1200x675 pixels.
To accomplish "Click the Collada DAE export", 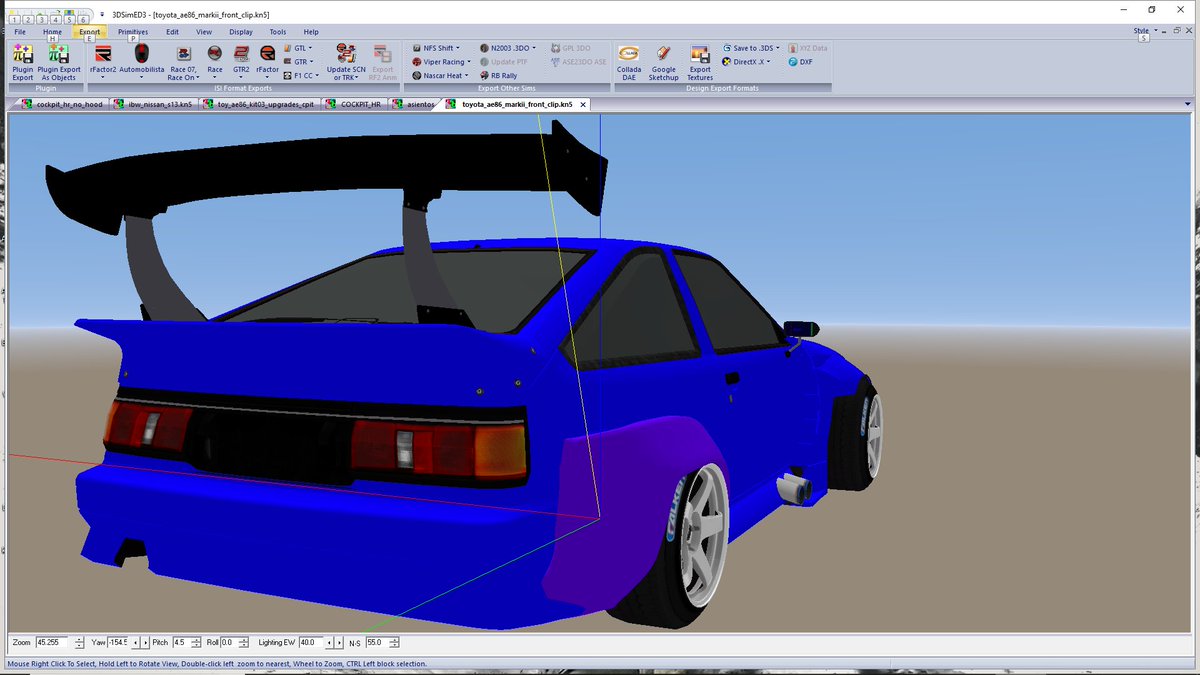I will pos(629,62).
